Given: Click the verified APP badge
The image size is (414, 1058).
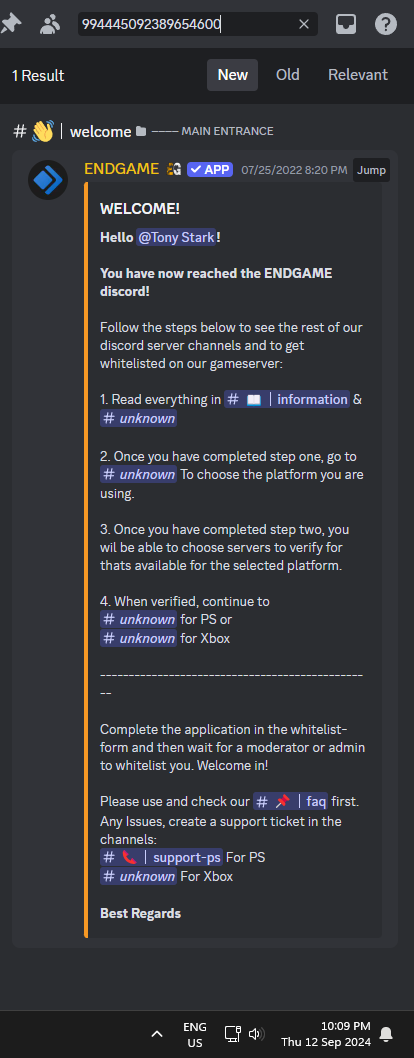Looking at the screenshot, I should [210, 169].
